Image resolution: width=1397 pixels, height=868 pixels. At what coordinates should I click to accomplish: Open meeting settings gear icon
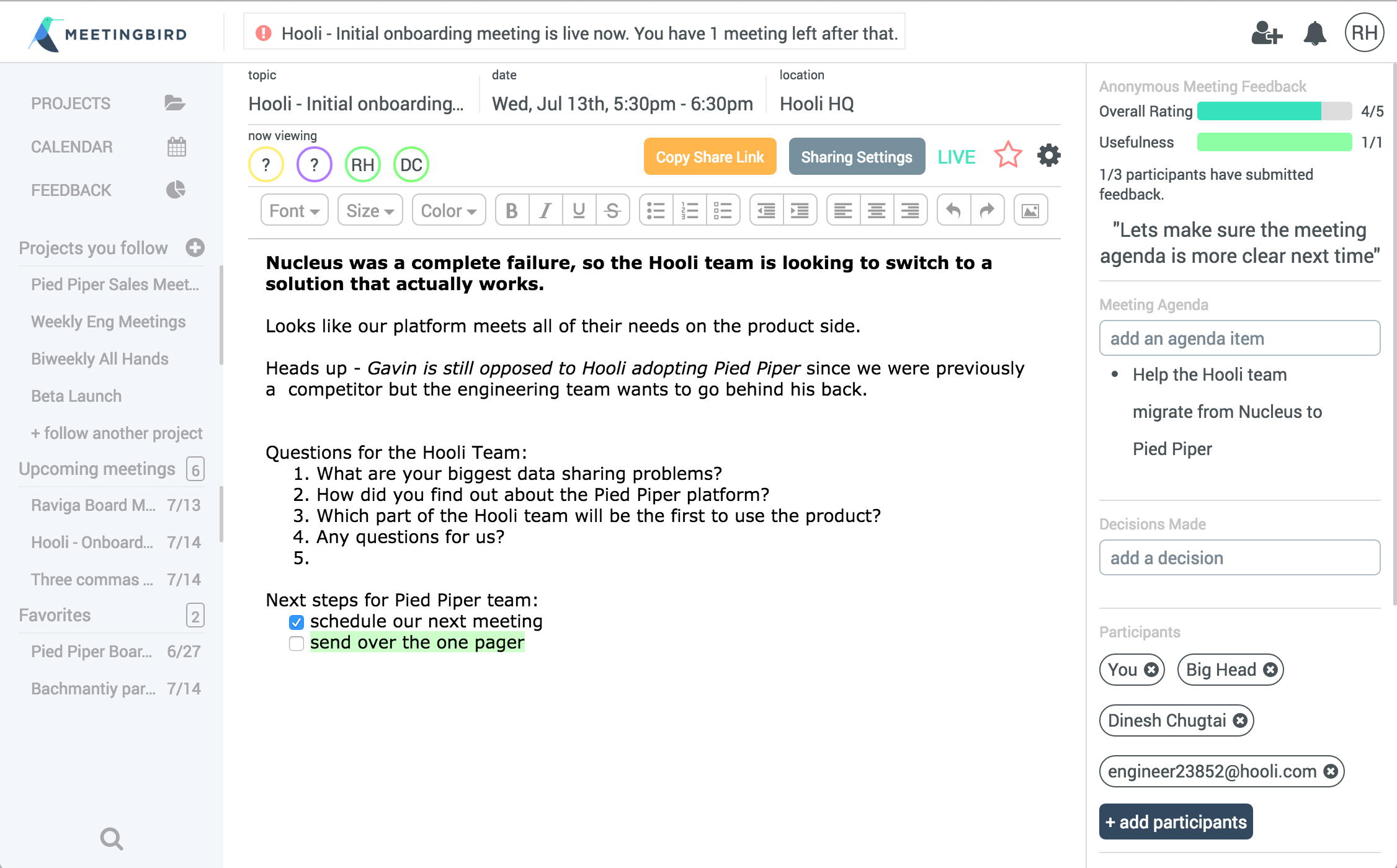click(1048, 156)
